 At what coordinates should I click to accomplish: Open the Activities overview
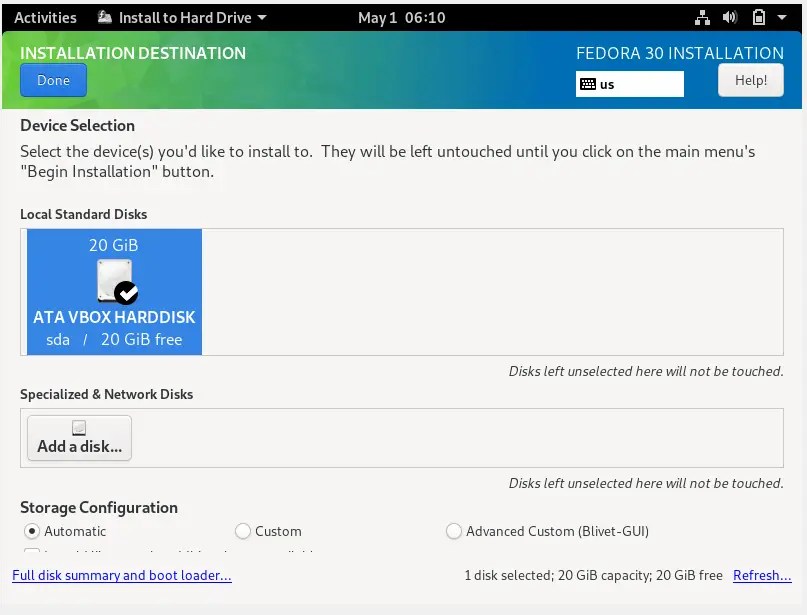(x=44, y=17)
